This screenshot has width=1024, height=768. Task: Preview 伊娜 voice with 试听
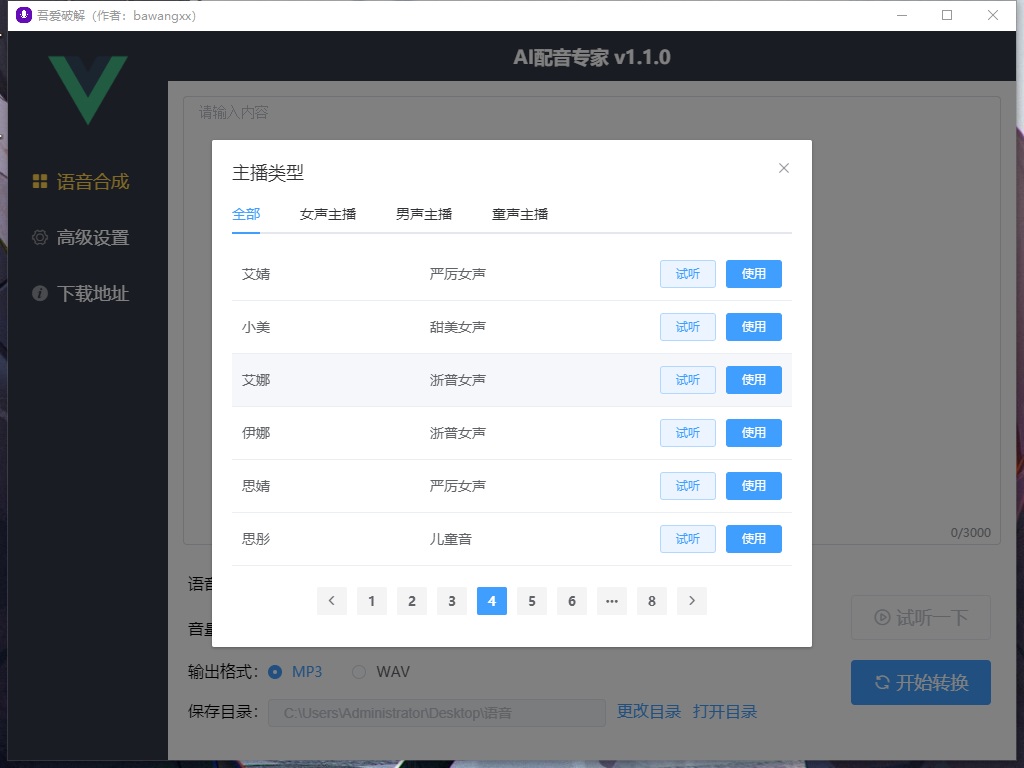(x=688, y=432)
